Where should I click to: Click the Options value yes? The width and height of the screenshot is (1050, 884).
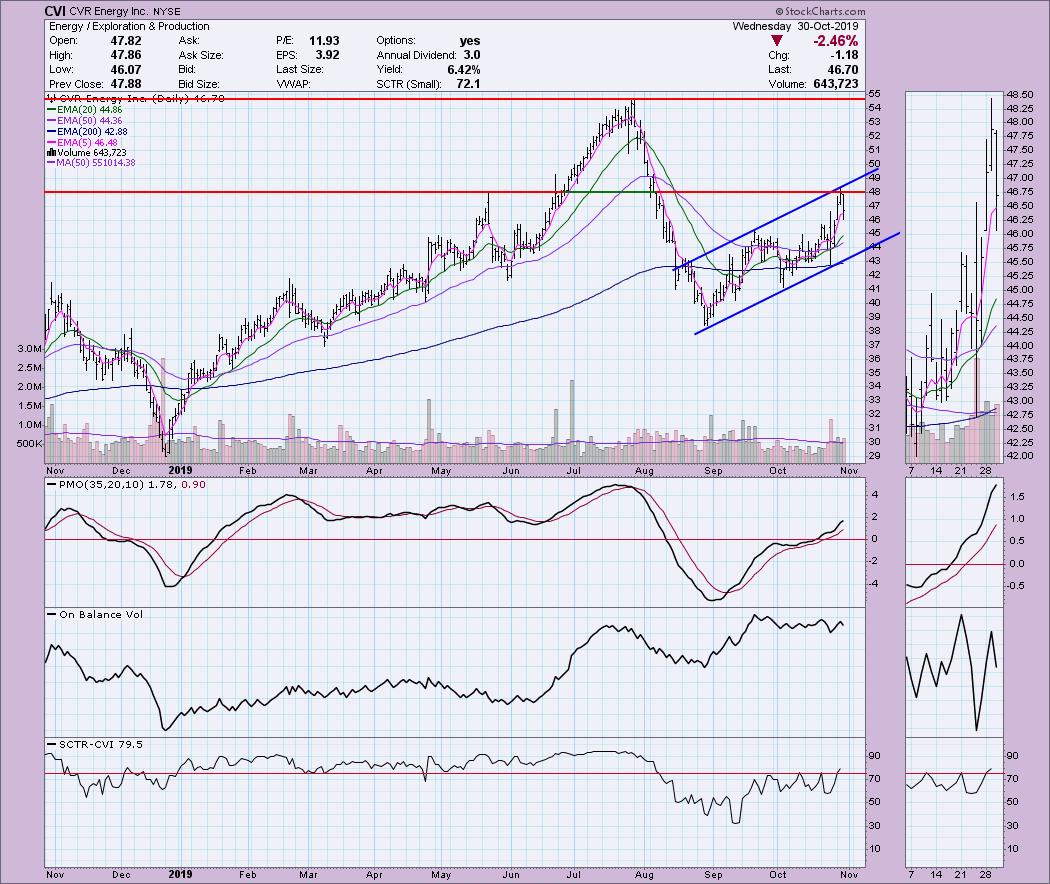click(x=470, y=40)
